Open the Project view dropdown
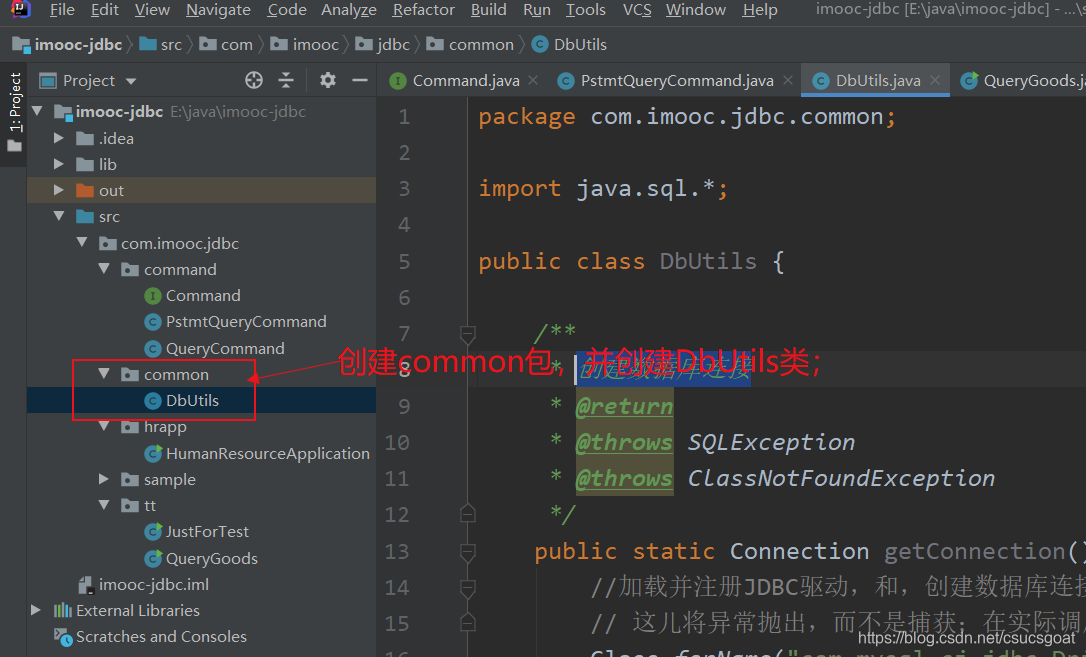The width and height of the screenshot is (1086, 657). [x=131, y=81]
